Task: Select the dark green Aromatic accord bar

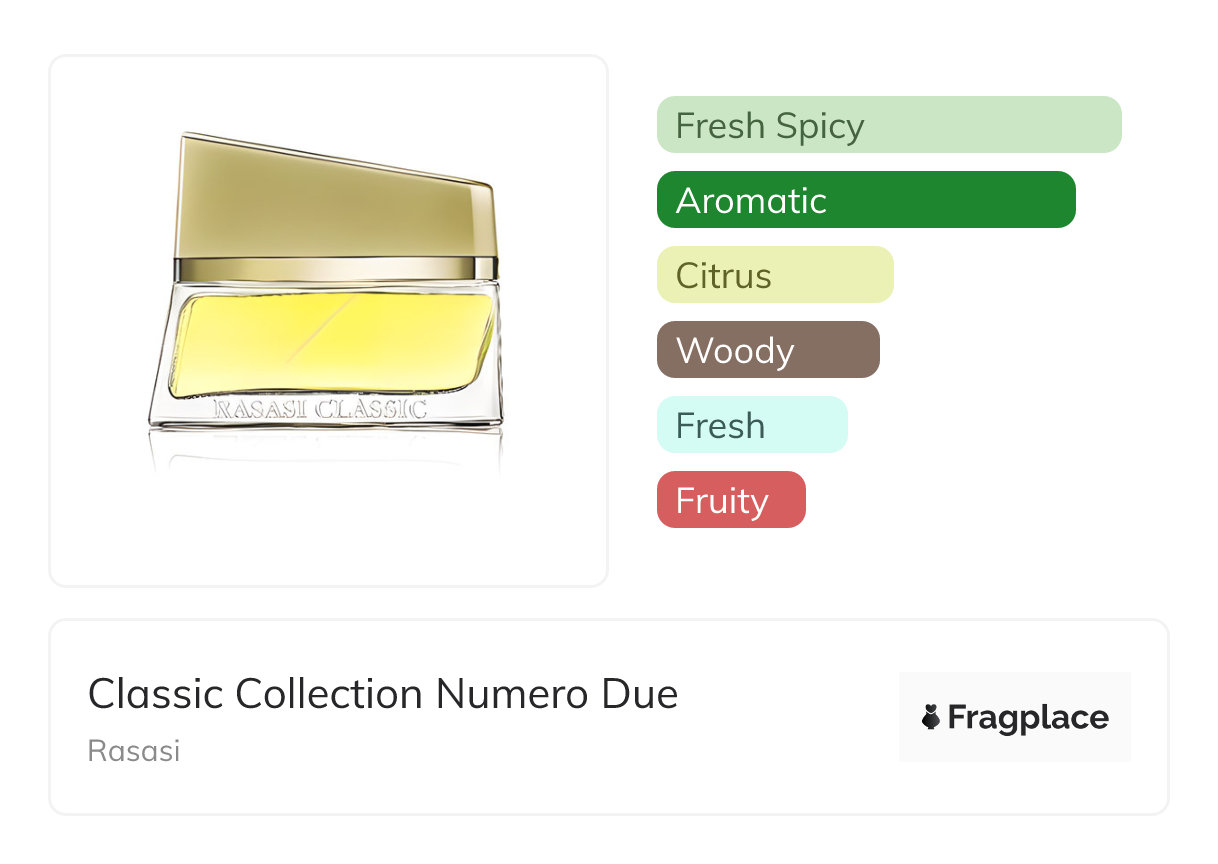Action: [865, 200]
